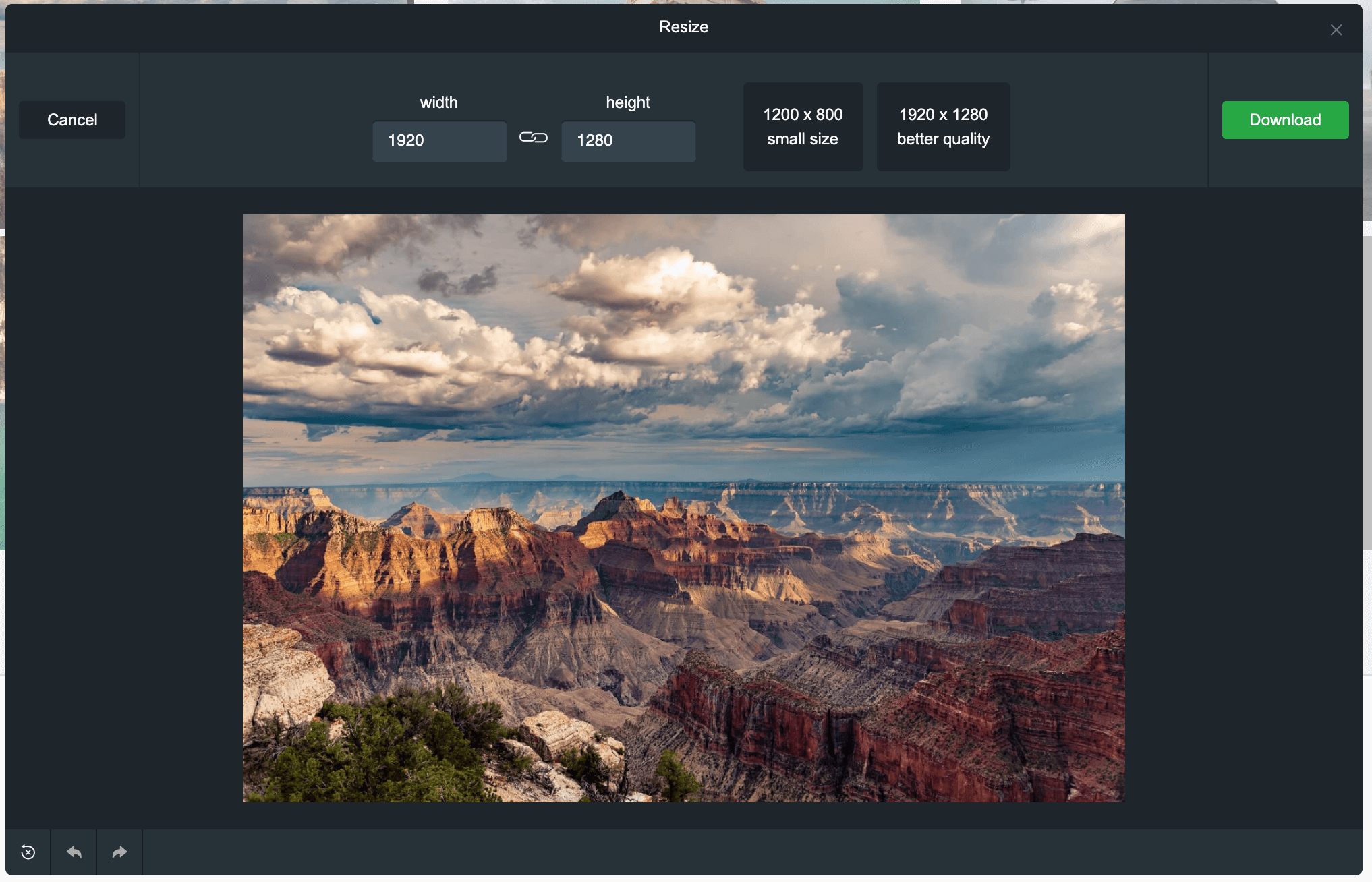Click the dark area left of preview image
Viewport: 1372px width, 882px height.
(125, 506)
